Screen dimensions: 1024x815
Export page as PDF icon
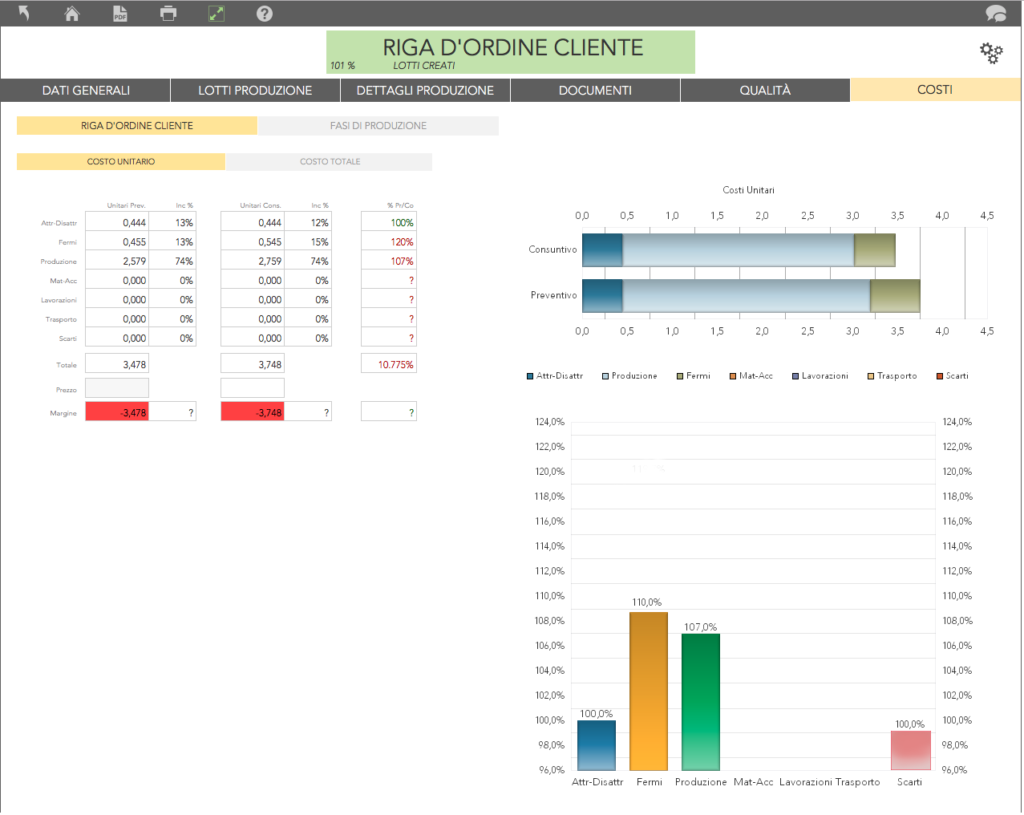click(x=120, y=13)
